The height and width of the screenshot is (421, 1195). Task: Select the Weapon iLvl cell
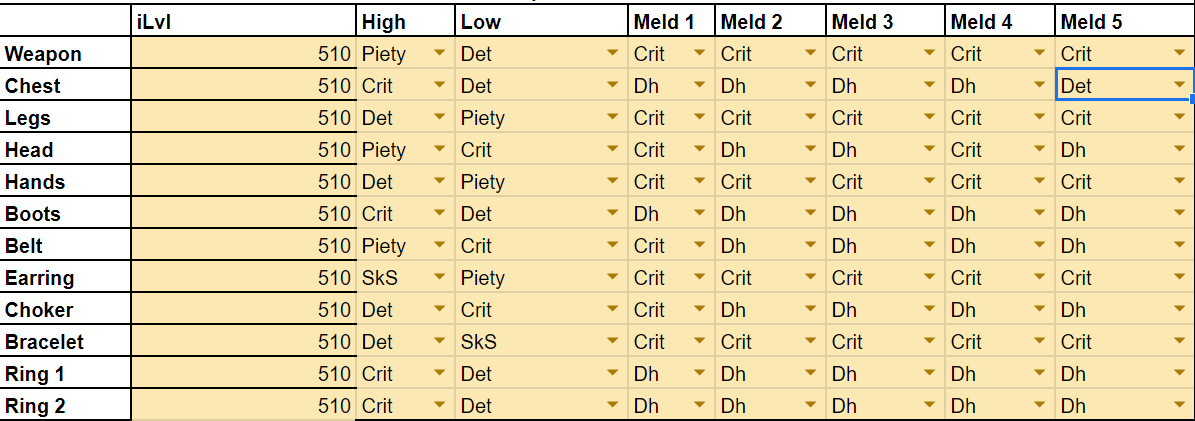(x=243, y=54)
